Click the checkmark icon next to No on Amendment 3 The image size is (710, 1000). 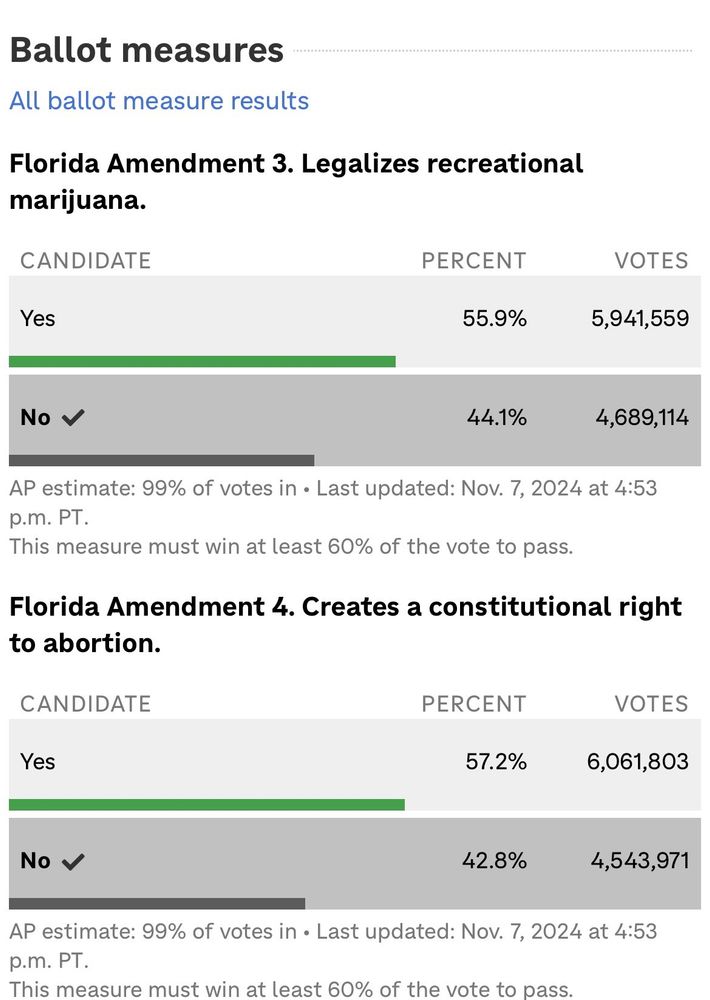tap(73, 417)
